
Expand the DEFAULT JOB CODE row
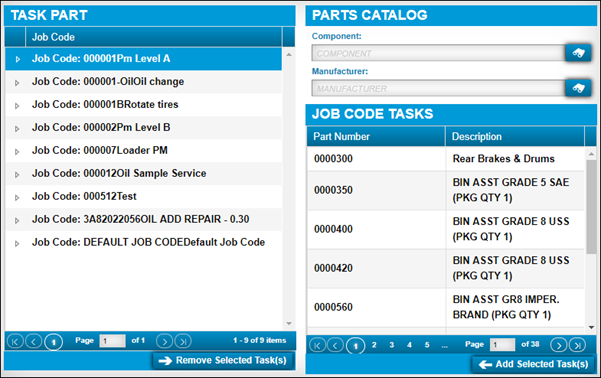pyautogui.click(x=17, y=244)
